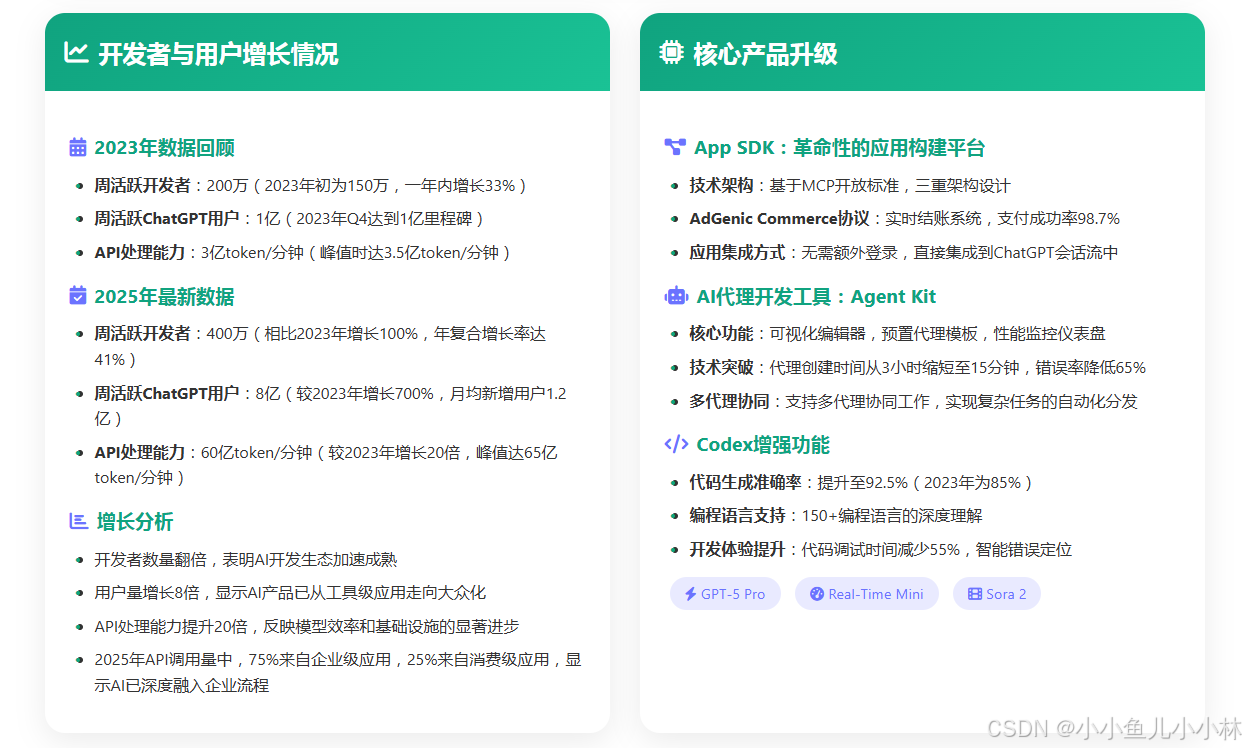1246x748 pixels.
Task: Click the robot icon beside Agent Kit heading
Action: coord(674,296)
